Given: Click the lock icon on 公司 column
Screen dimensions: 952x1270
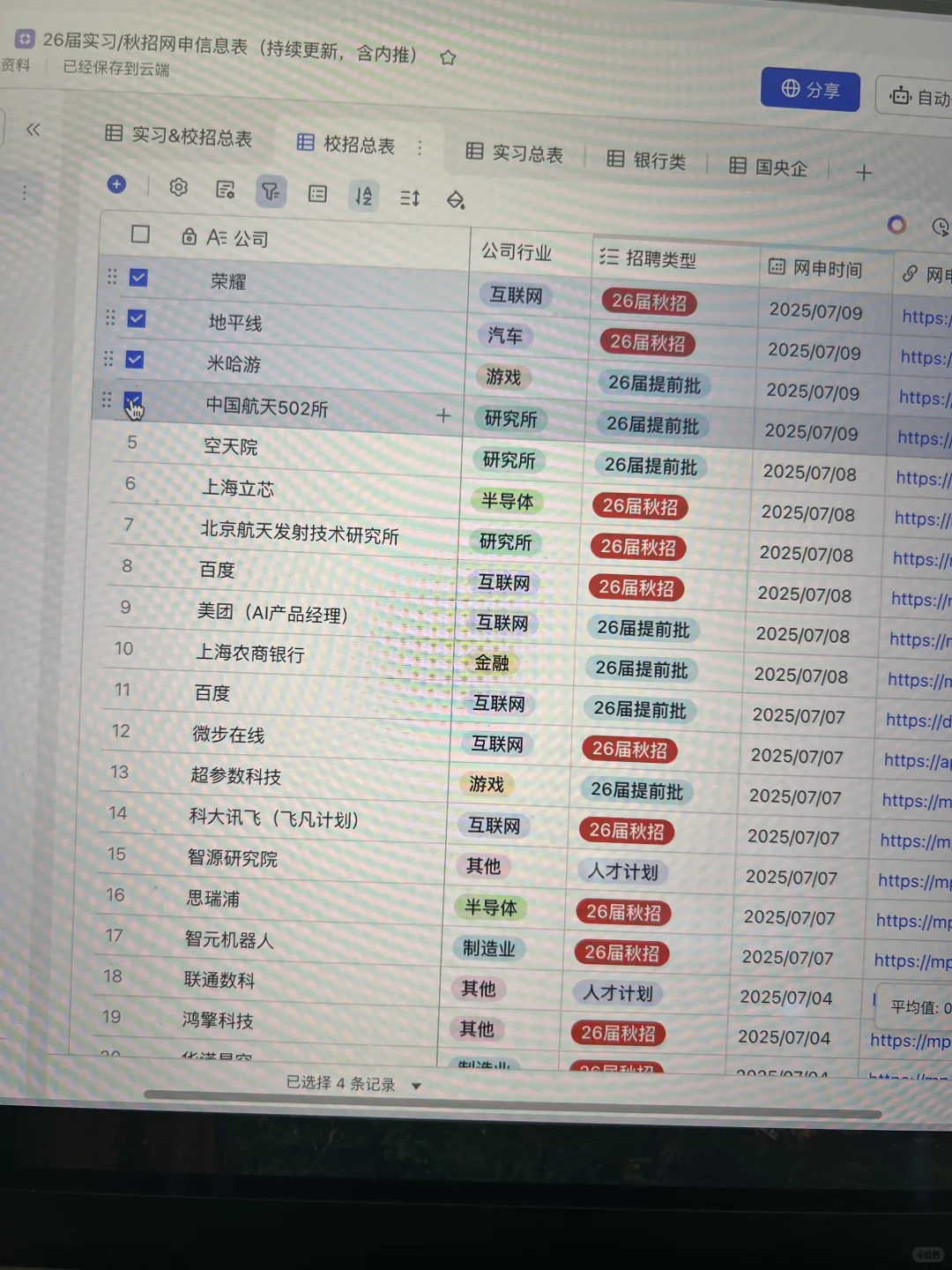Looking at the screenshot, I should pyautogui.click(x=189, y=236).
